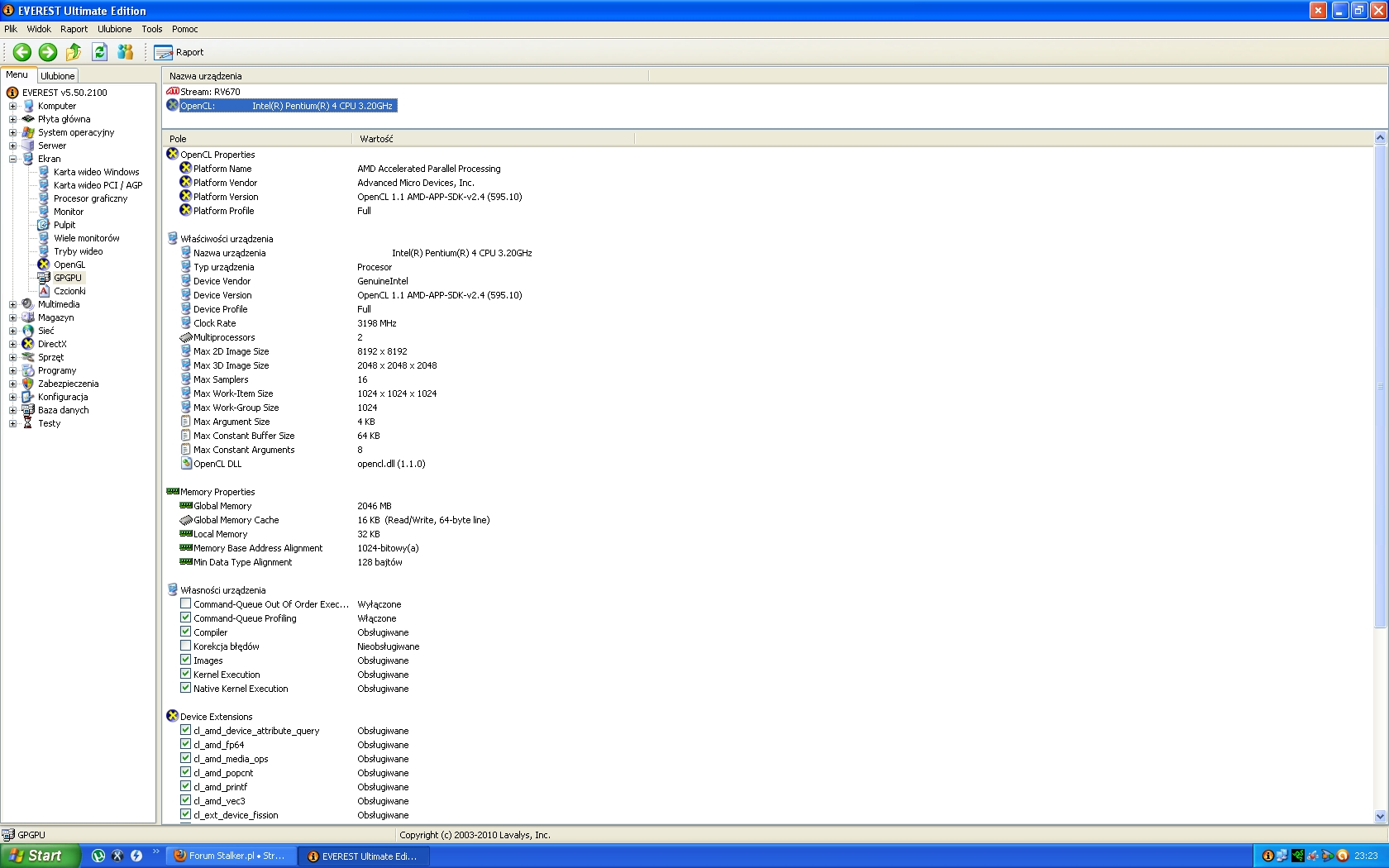Expand the Komputer tree node
Screen dimensions: 1389x868
[12, 106]
